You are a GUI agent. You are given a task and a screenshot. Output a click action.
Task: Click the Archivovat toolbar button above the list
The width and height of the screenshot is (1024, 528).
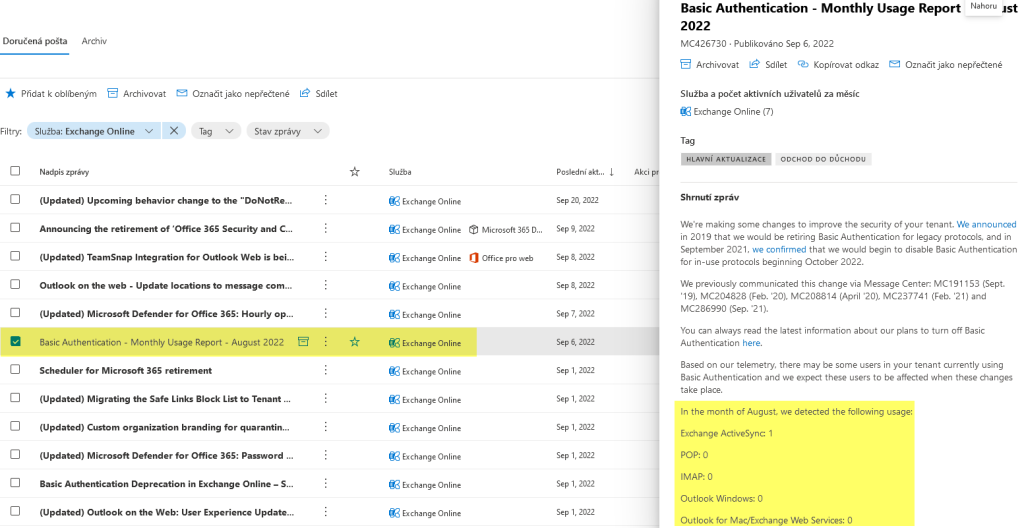(x=136, y=93)
